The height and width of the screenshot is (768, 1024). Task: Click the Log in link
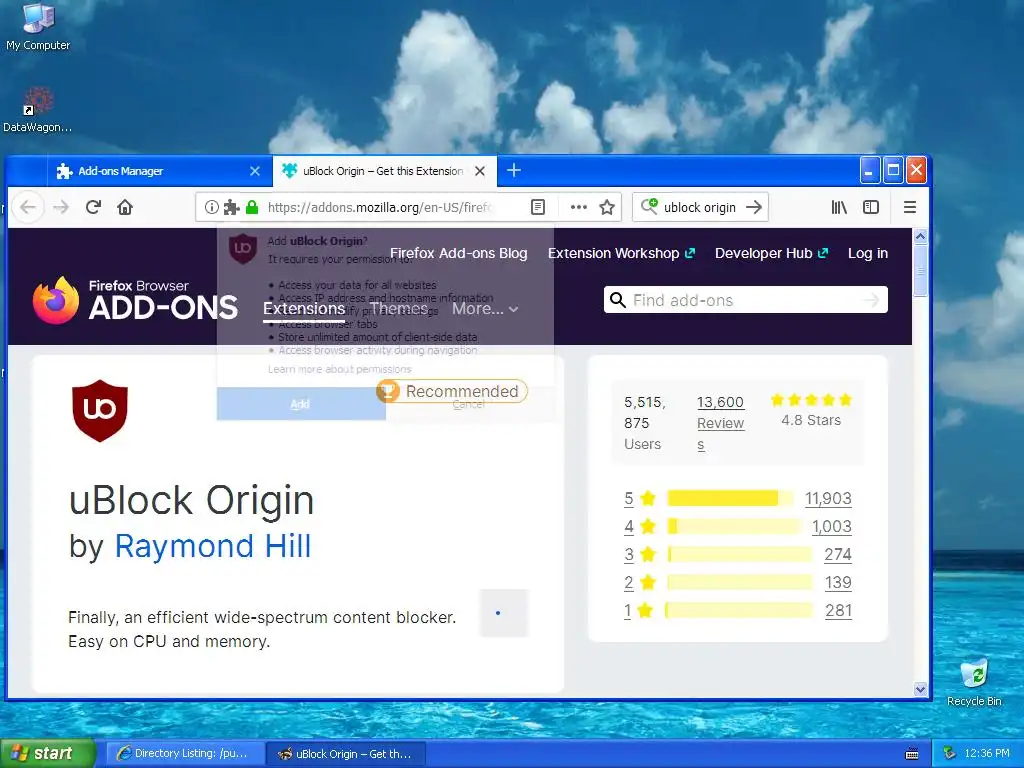pyautogui.click(x=868, y=253)
